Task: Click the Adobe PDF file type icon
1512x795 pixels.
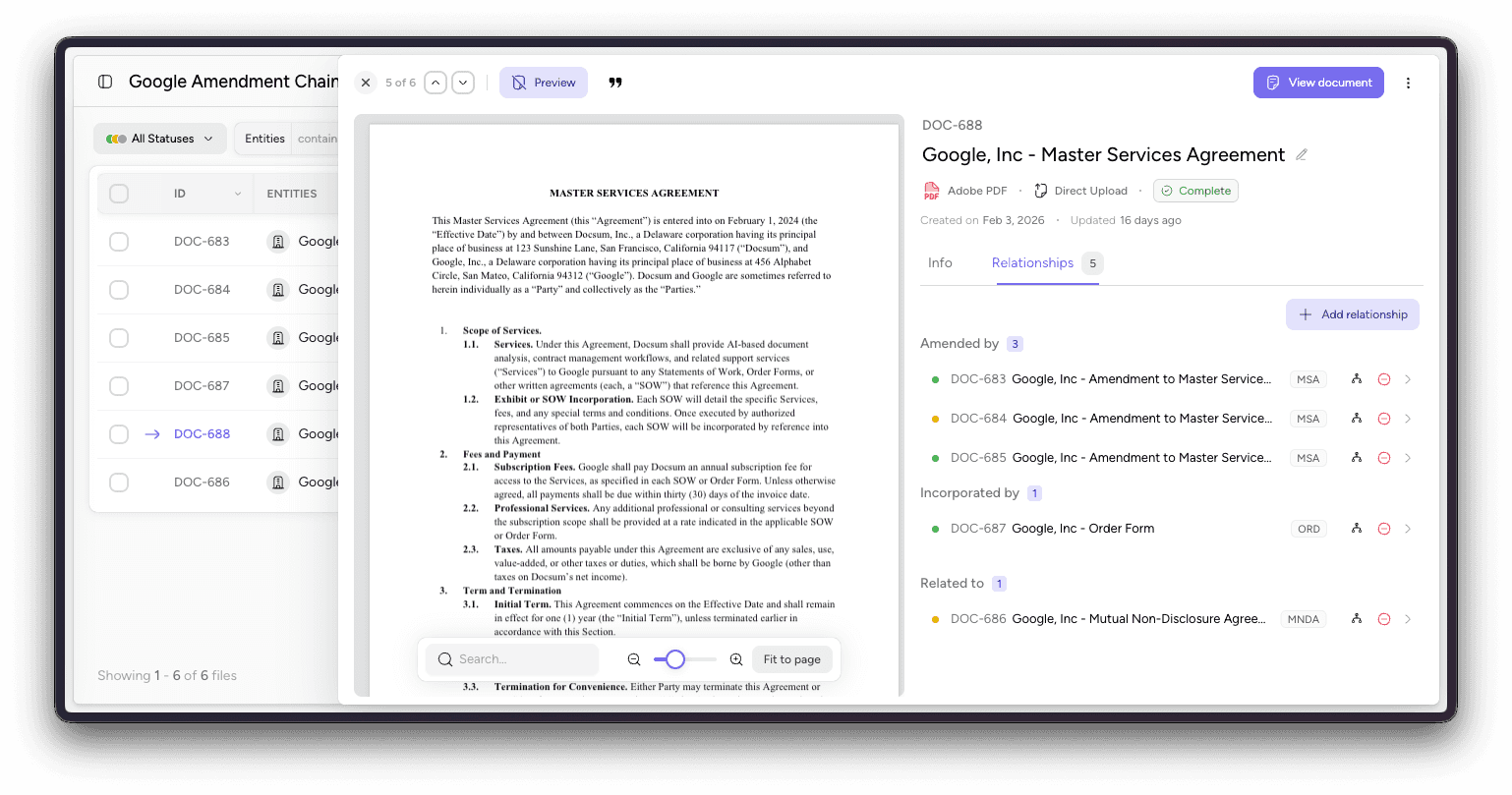Action: pyautogui.click(x=931, y=191)
